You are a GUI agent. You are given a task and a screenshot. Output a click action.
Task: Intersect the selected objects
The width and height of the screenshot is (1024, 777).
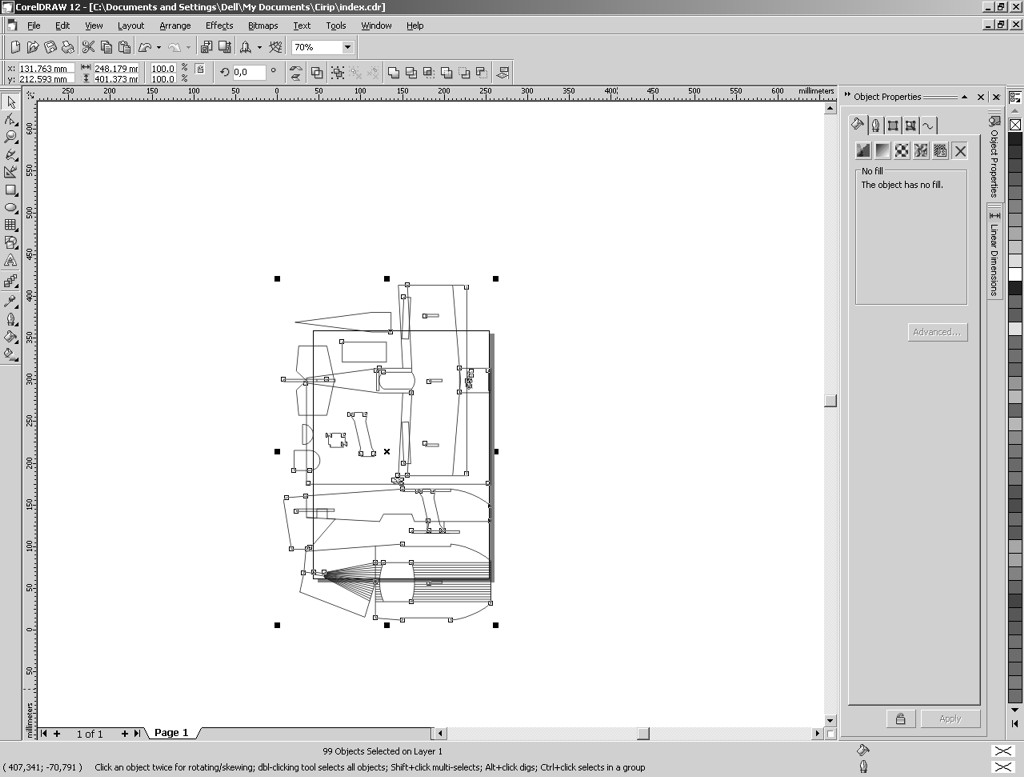click(x=429, y=72)
